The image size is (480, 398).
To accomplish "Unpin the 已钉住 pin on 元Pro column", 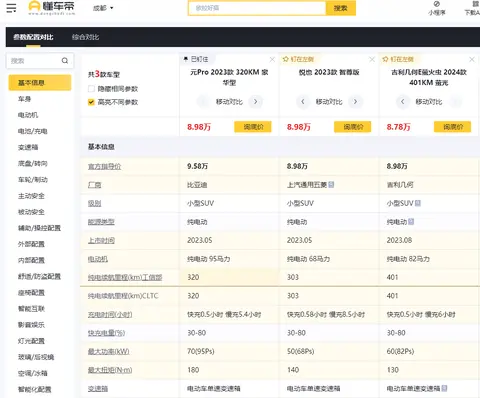I will click(x=196, y=59).
